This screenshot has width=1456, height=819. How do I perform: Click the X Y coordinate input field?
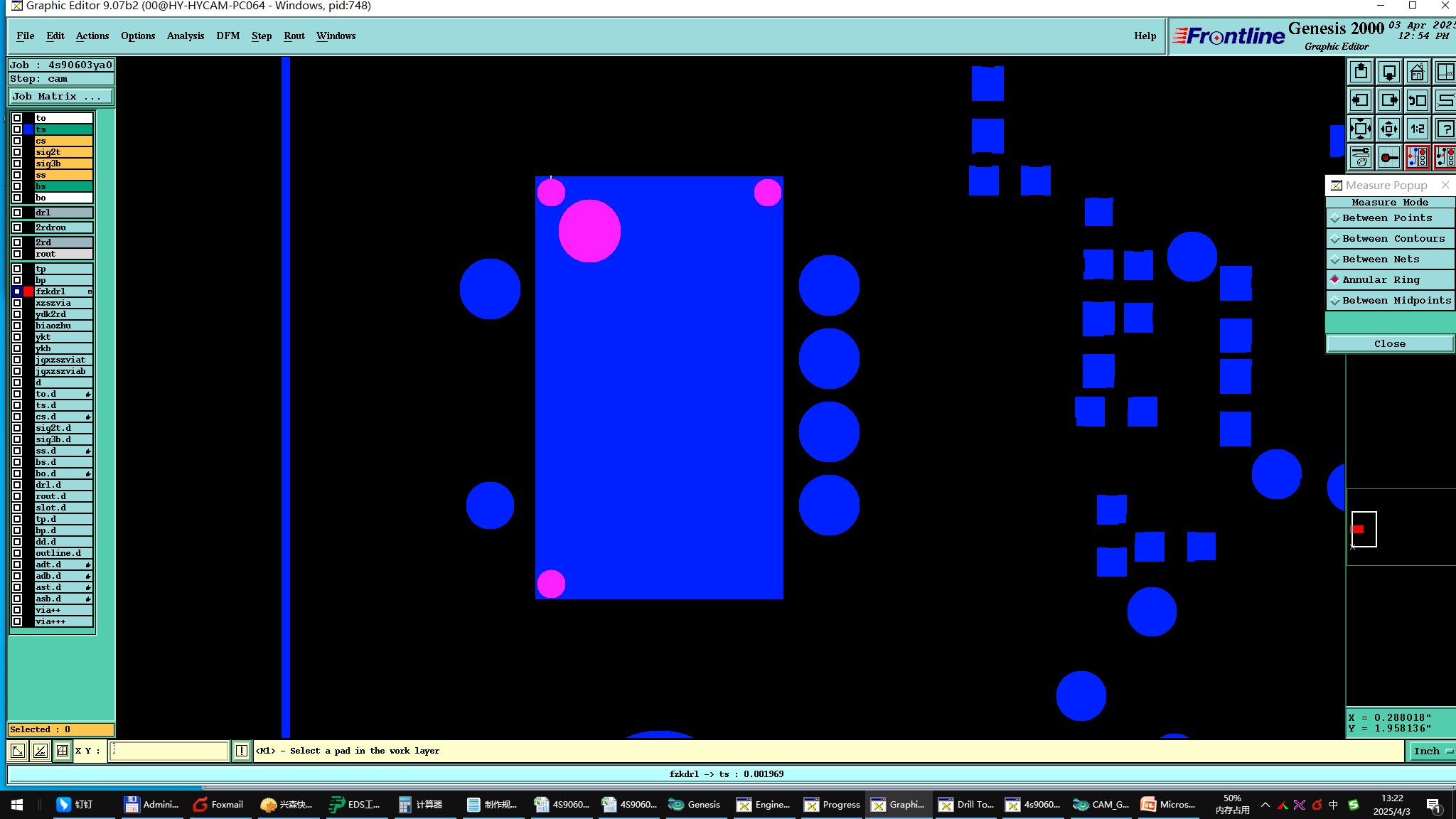[168, 751]
